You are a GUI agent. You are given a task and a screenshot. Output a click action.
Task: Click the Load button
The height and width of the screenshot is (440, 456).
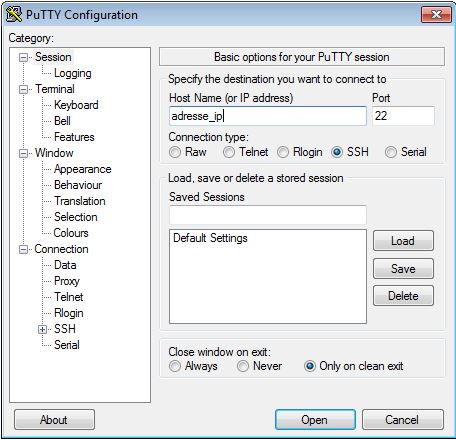point(403,241)
